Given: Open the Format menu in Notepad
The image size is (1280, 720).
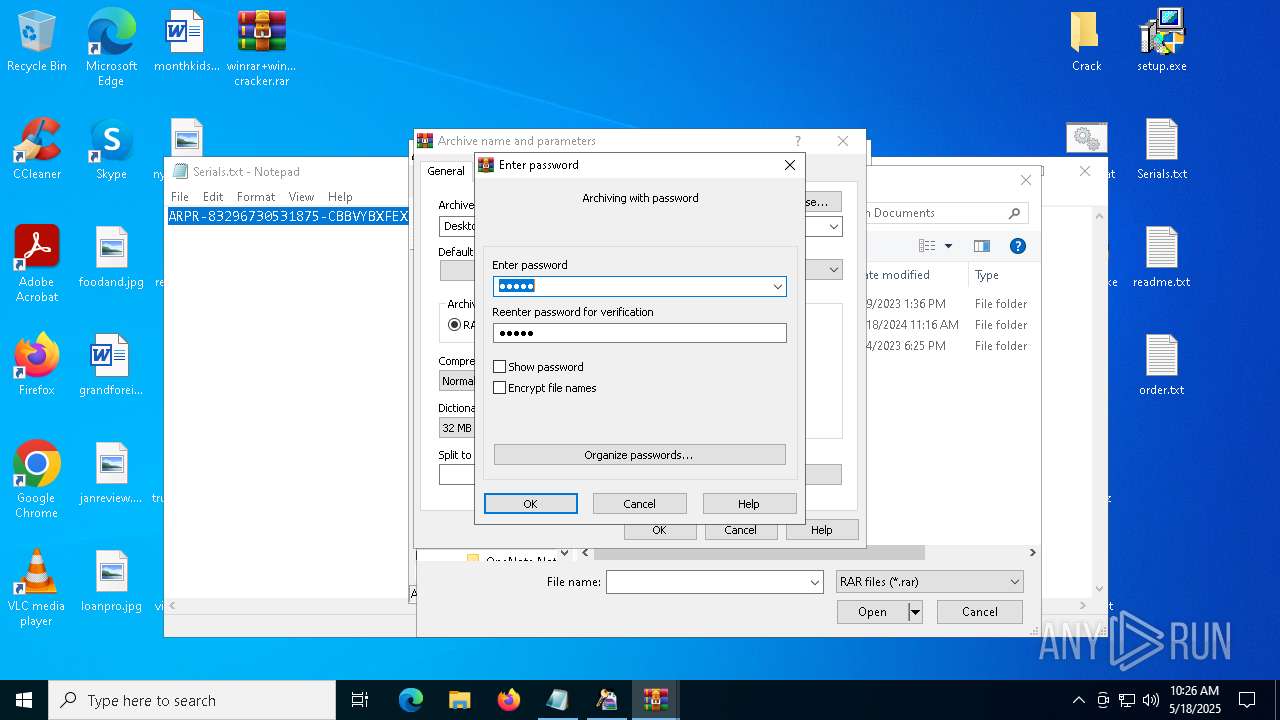Looking at the screenshot, I should click(x=256, y=197).
